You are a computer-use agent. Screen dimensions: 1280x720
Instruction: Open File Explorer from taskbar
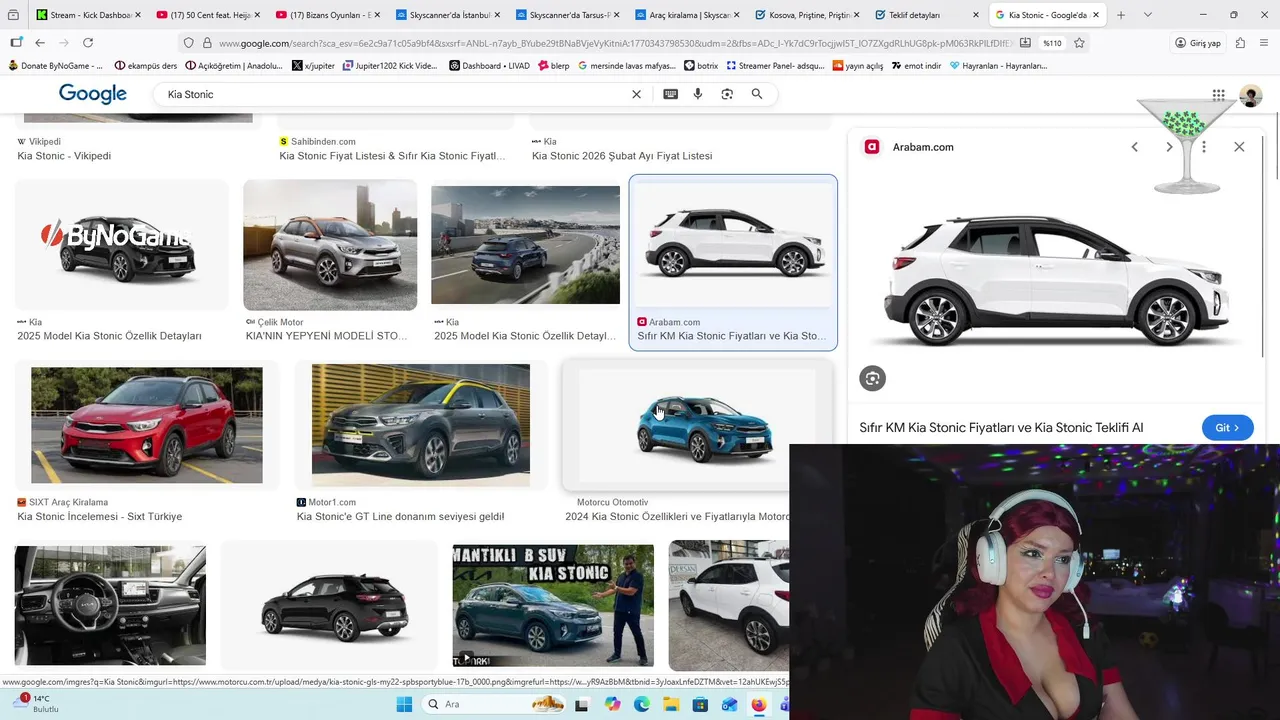click(670, 704)
